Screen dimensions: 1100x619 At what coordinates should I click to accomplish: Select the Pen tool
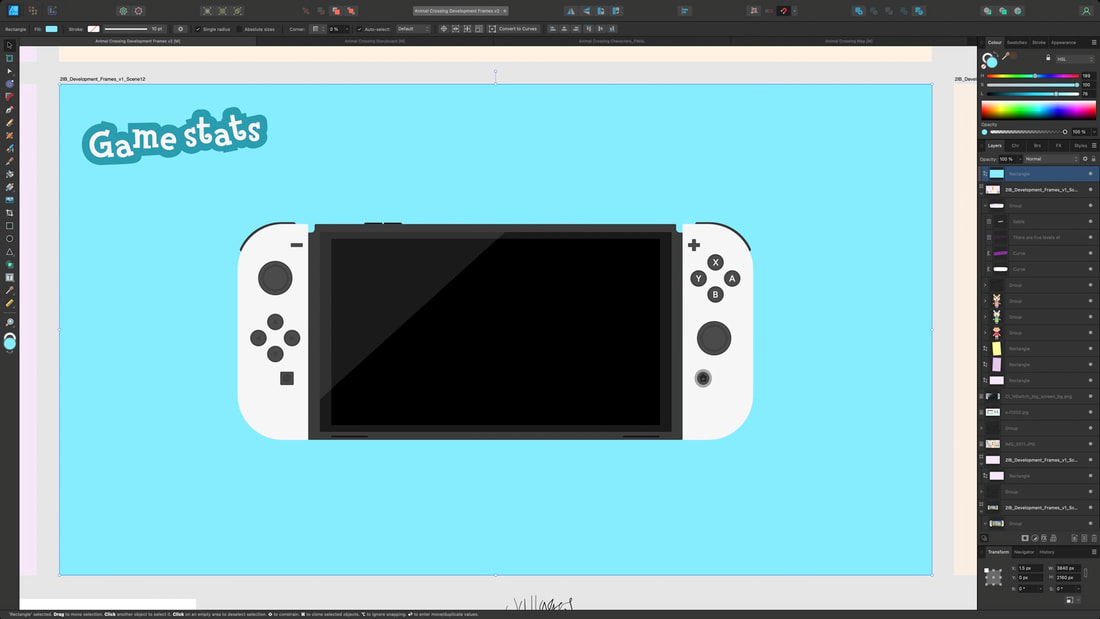click(x=9, y=109)
